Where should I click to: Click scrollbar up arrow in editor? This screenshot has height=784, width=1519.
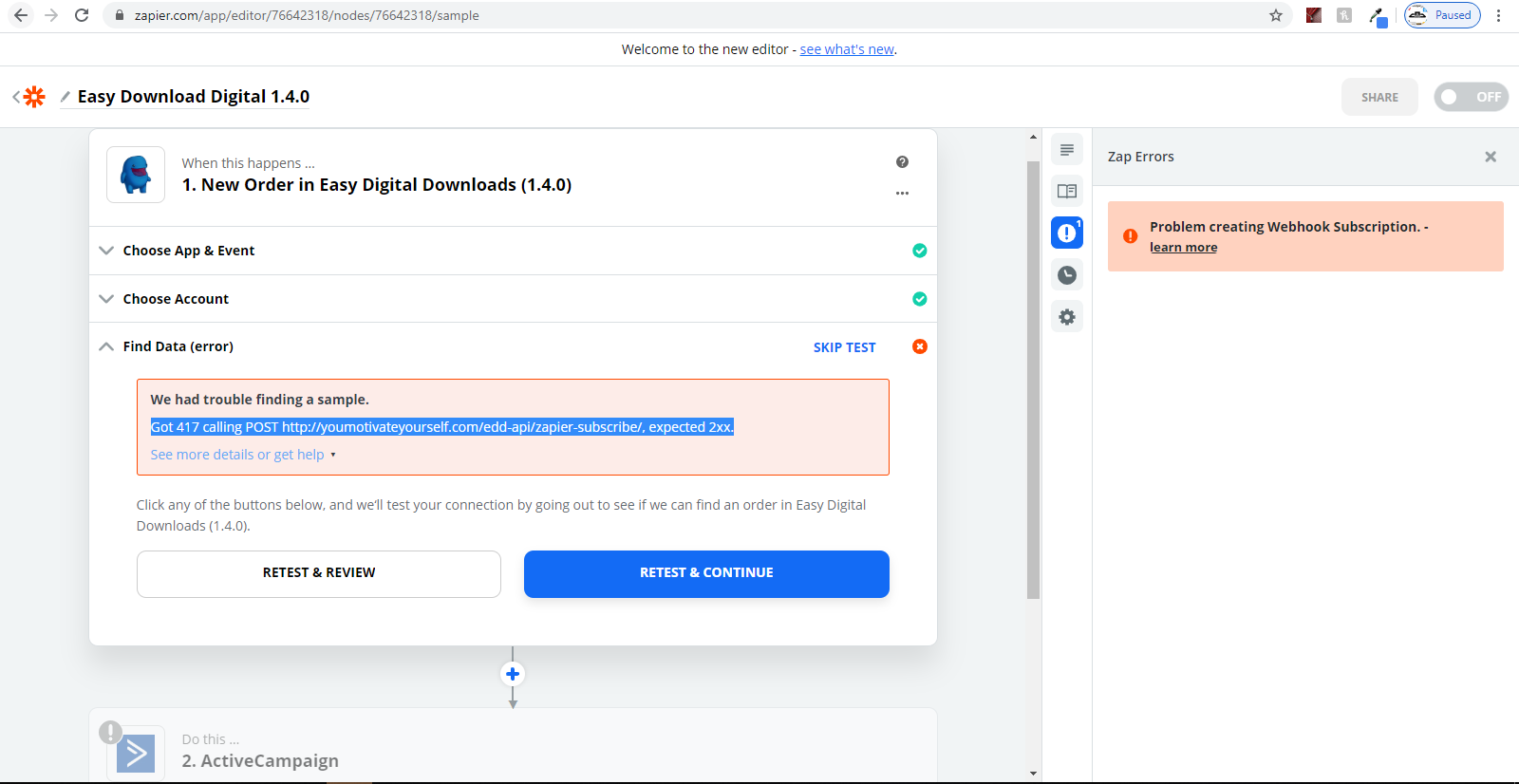click(1034, 137)
